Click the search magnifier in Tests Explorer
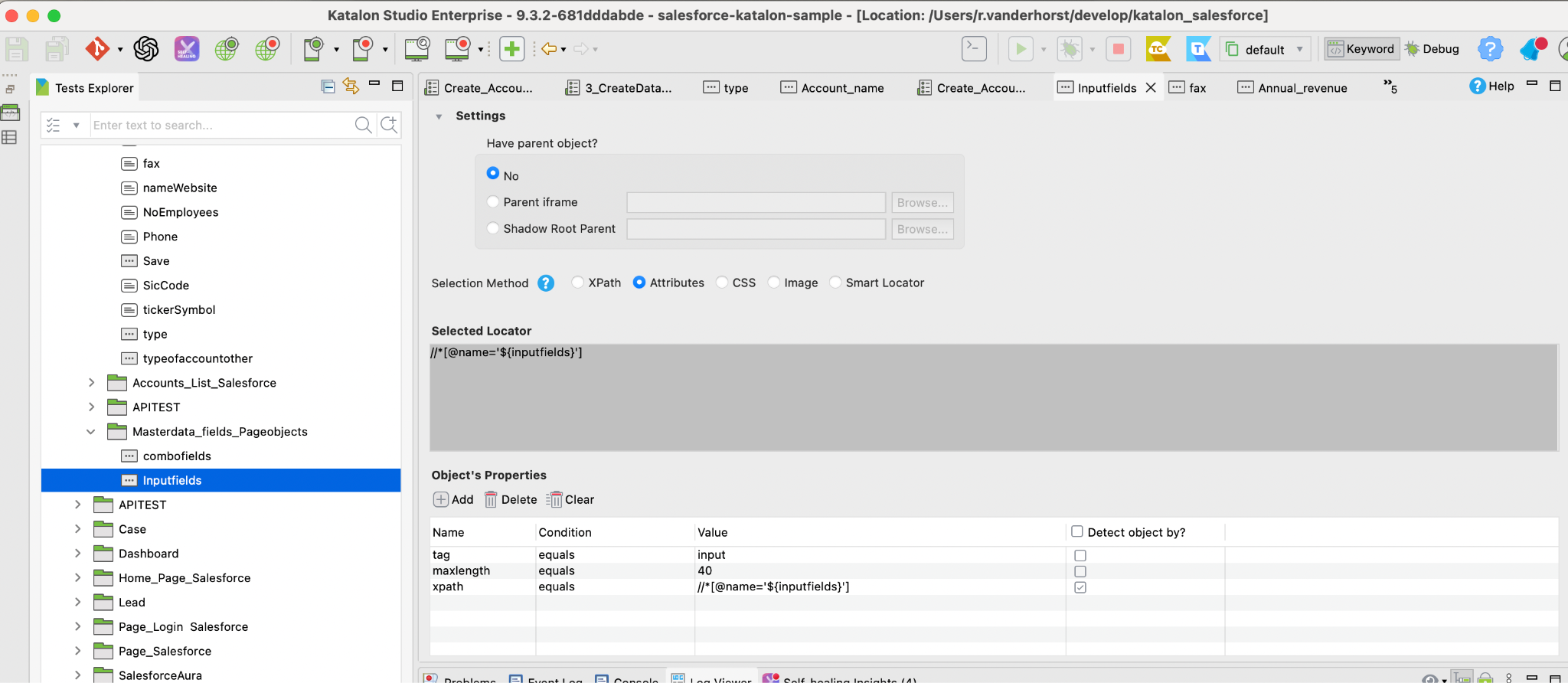1568x683 pixels. pos(364,125)
